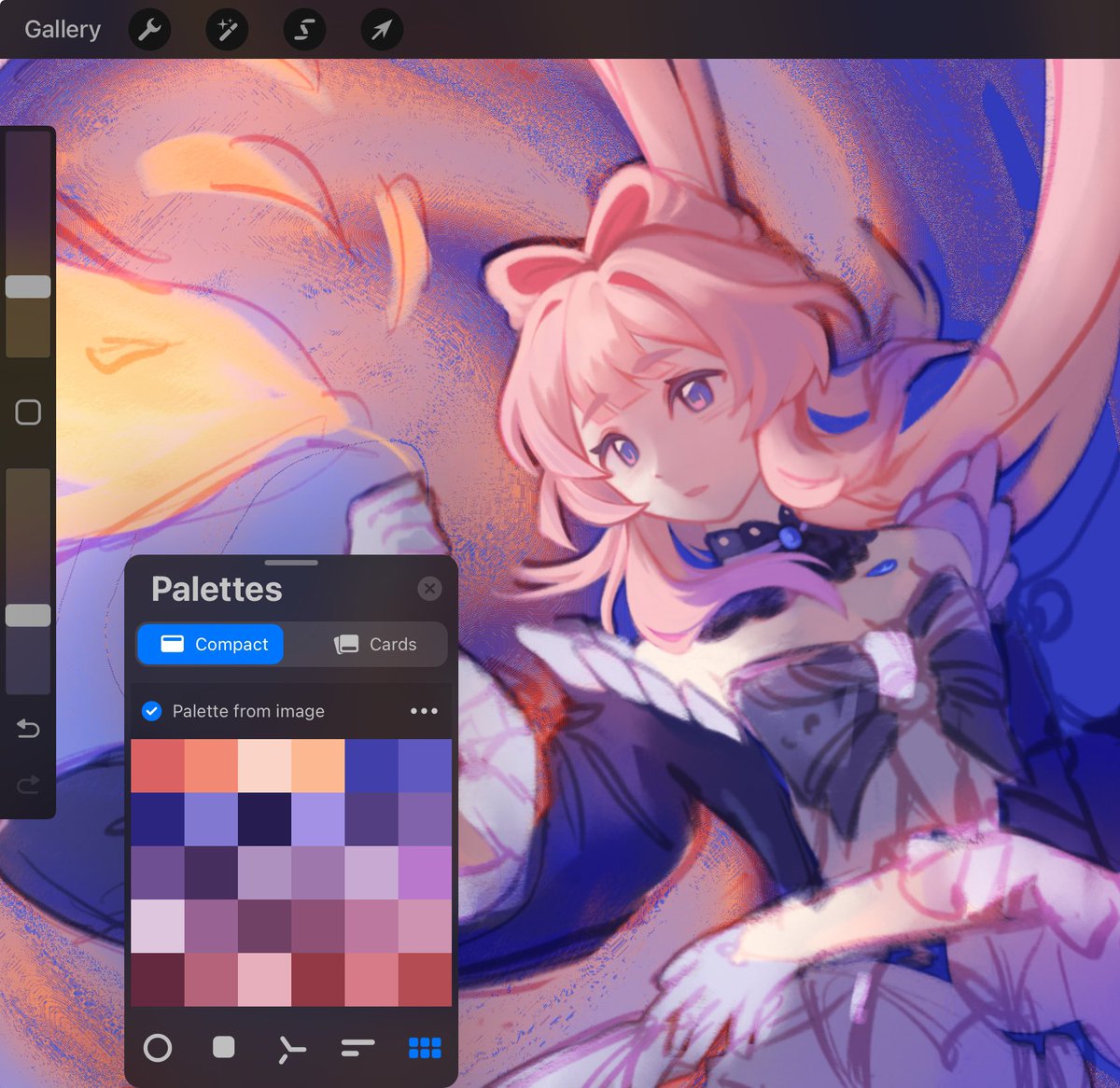Click the 'Palette from image' title
Image resolution: width=1120 pixels, height=1088 pixels.
(x=248, y=711)
